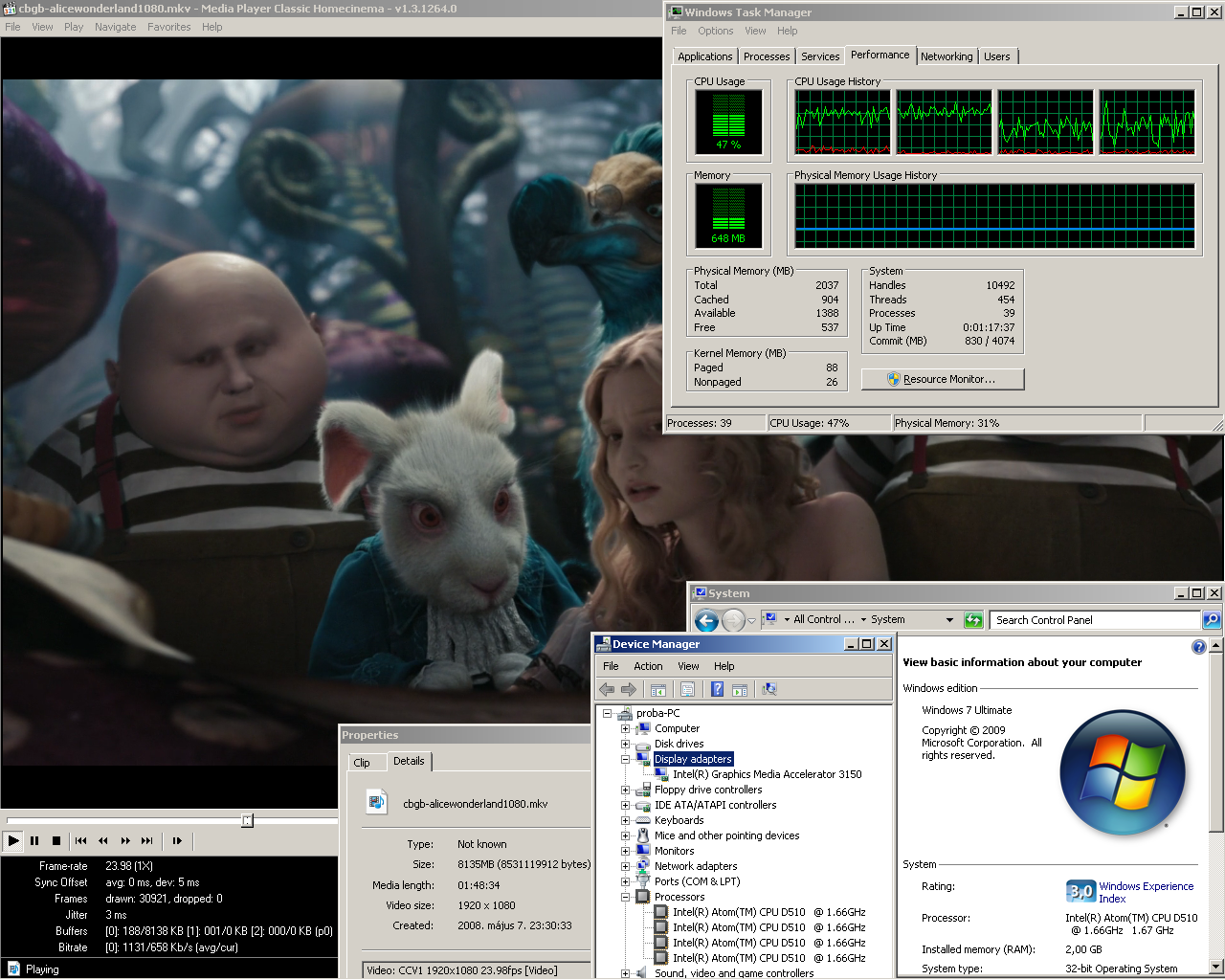This screenshot has height=980, width=1225.
Task: Expand the Disk drives node
Action: 625,744
